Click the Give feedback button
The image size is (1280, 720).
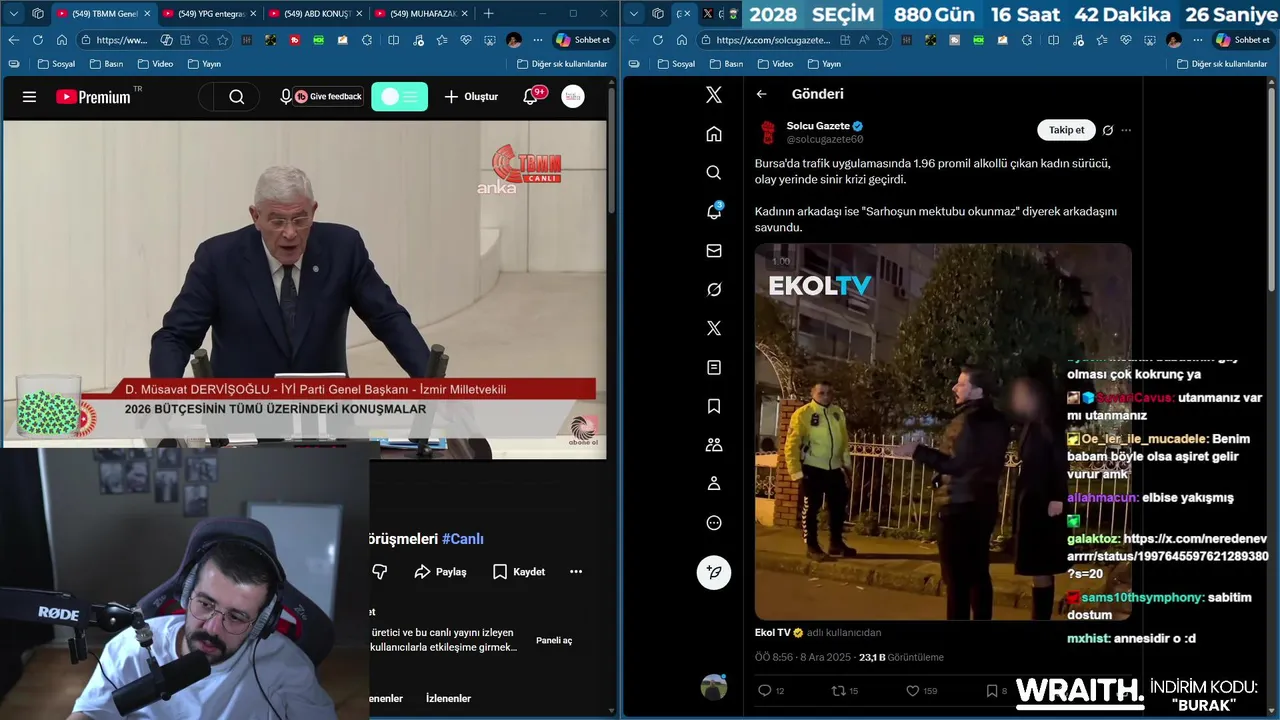tap(329, 97)
